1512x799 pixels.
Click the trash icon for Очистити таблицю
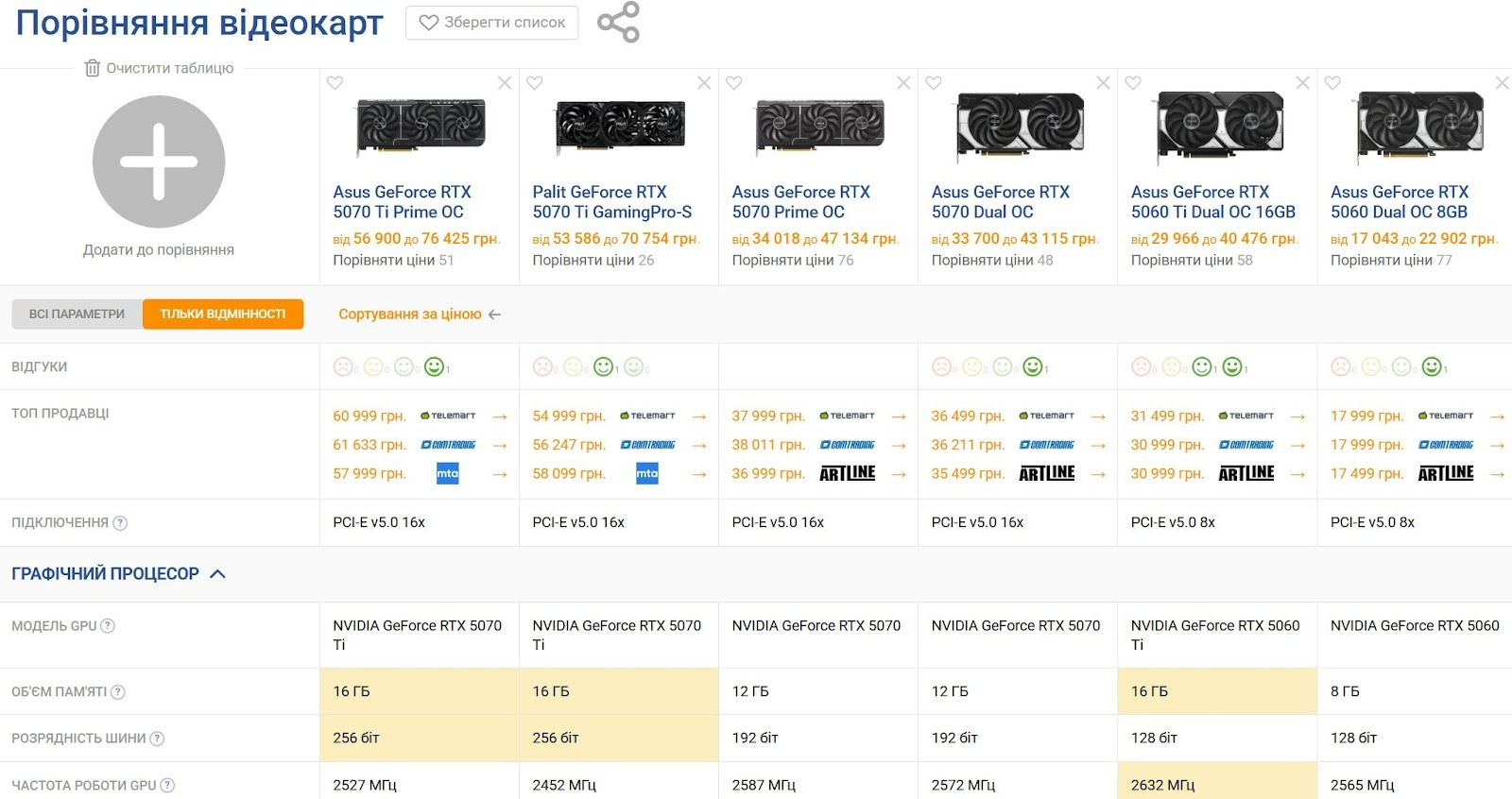pos(92,68)
